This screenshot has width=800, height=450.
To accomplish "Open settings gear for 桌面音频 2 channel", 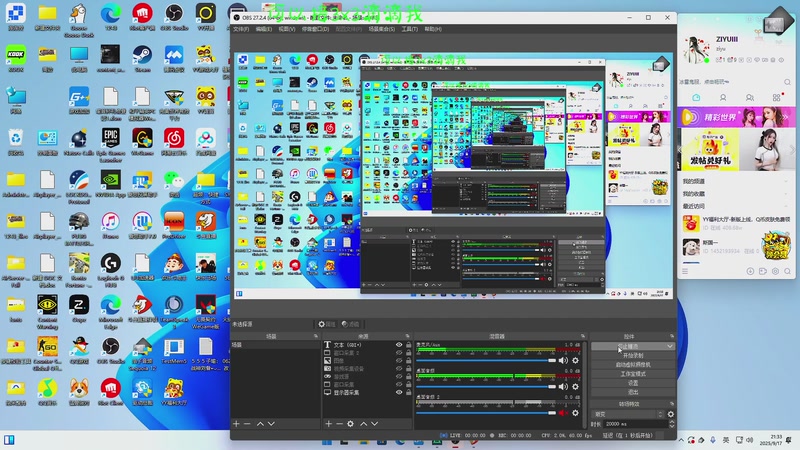I will (x=576, y=413).
